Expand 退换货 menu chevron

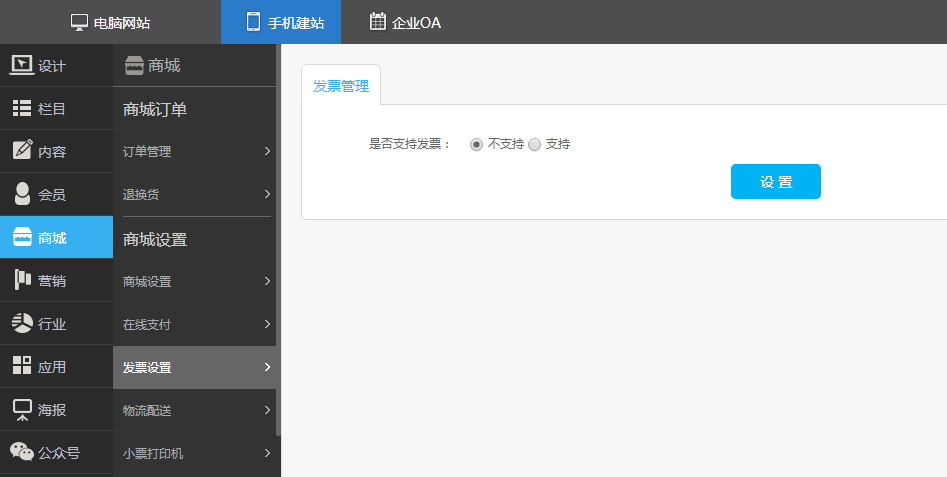(267, 194)
